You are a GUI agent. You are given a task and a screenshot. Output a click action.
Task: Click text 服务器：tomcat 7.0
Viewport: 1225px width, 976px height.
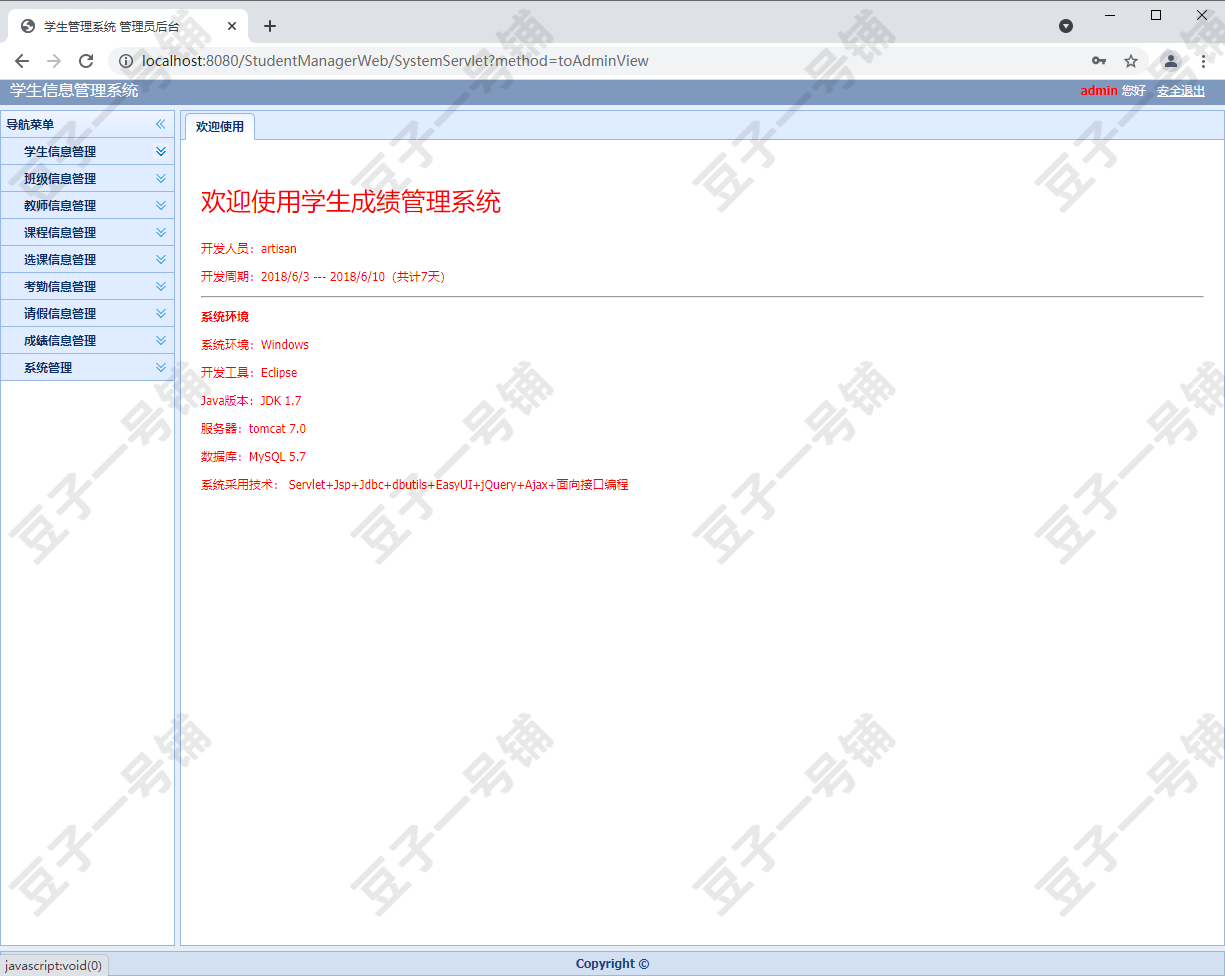(253, 429)
